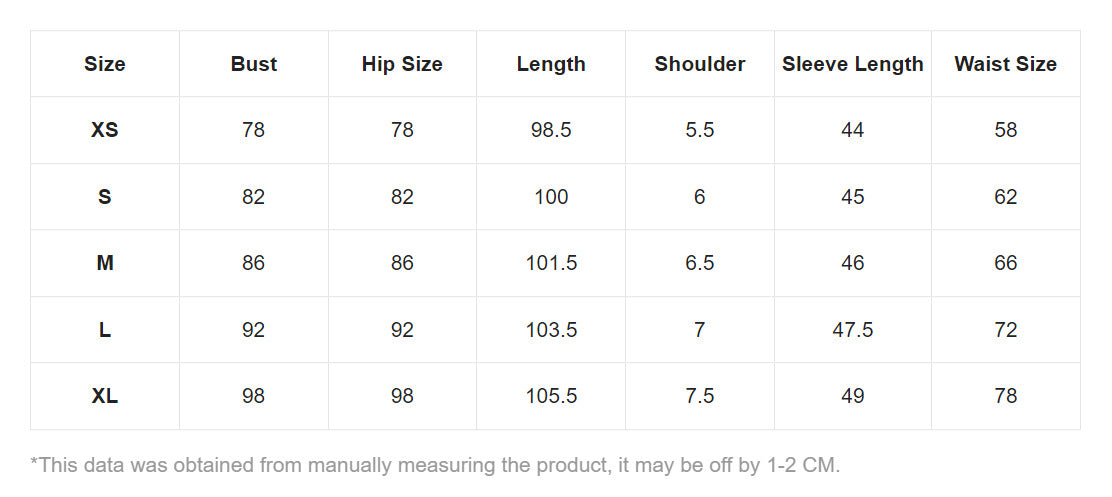Click the L sleeve length value 47.5

click(x=853, y=330)
